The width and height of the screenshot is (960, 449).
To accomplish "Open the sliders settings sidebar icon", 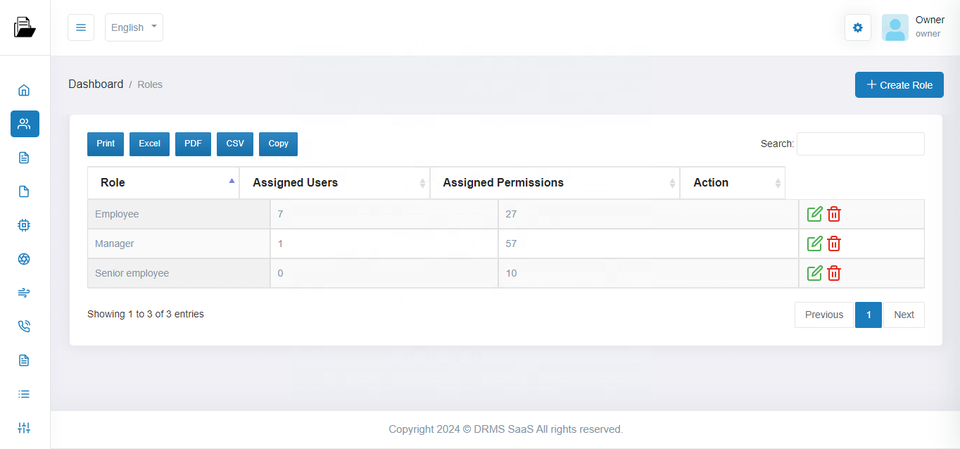I will [25, 428].
